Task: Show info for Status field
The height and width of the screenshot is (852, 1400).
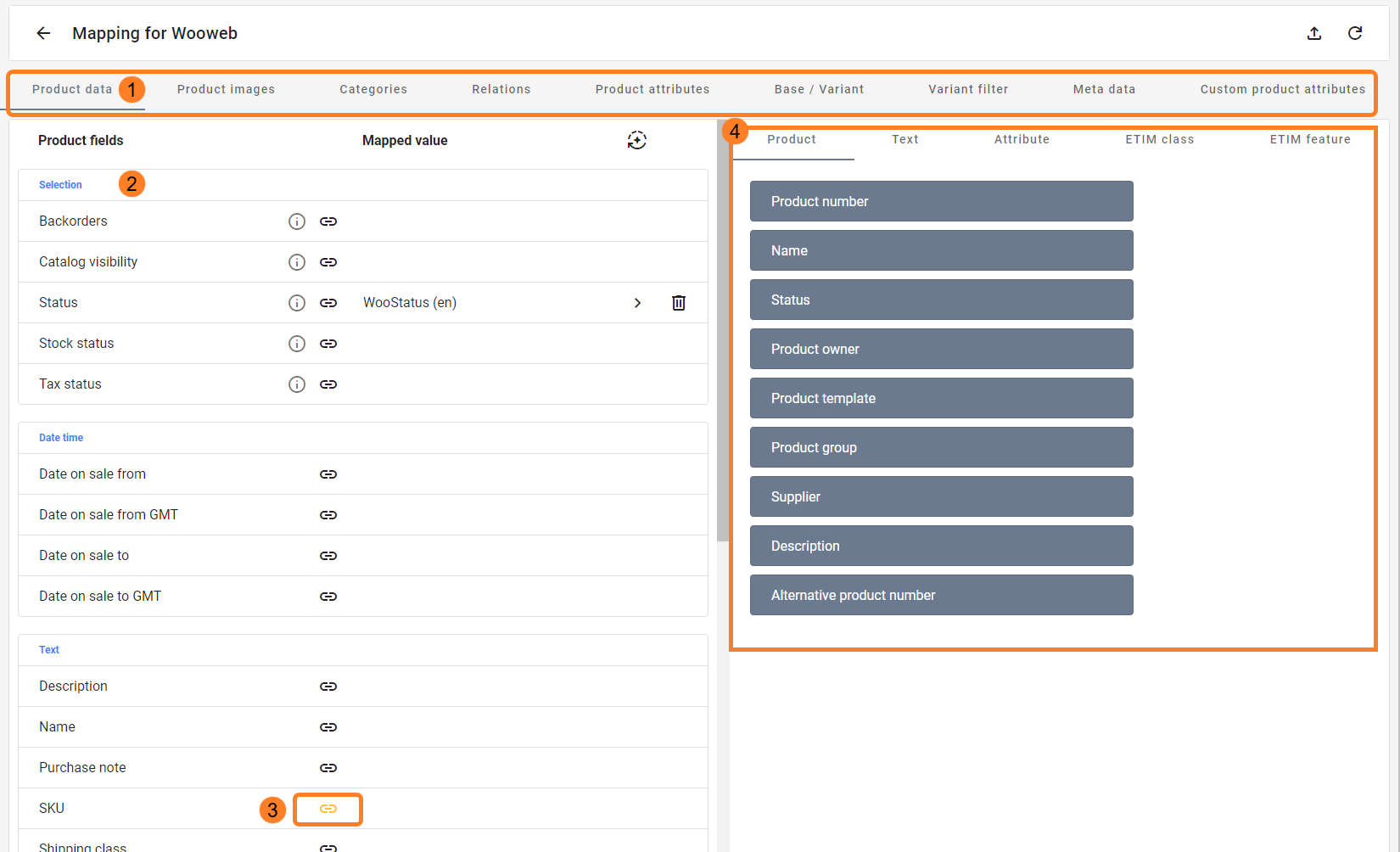Action: (x=297, y=303)
